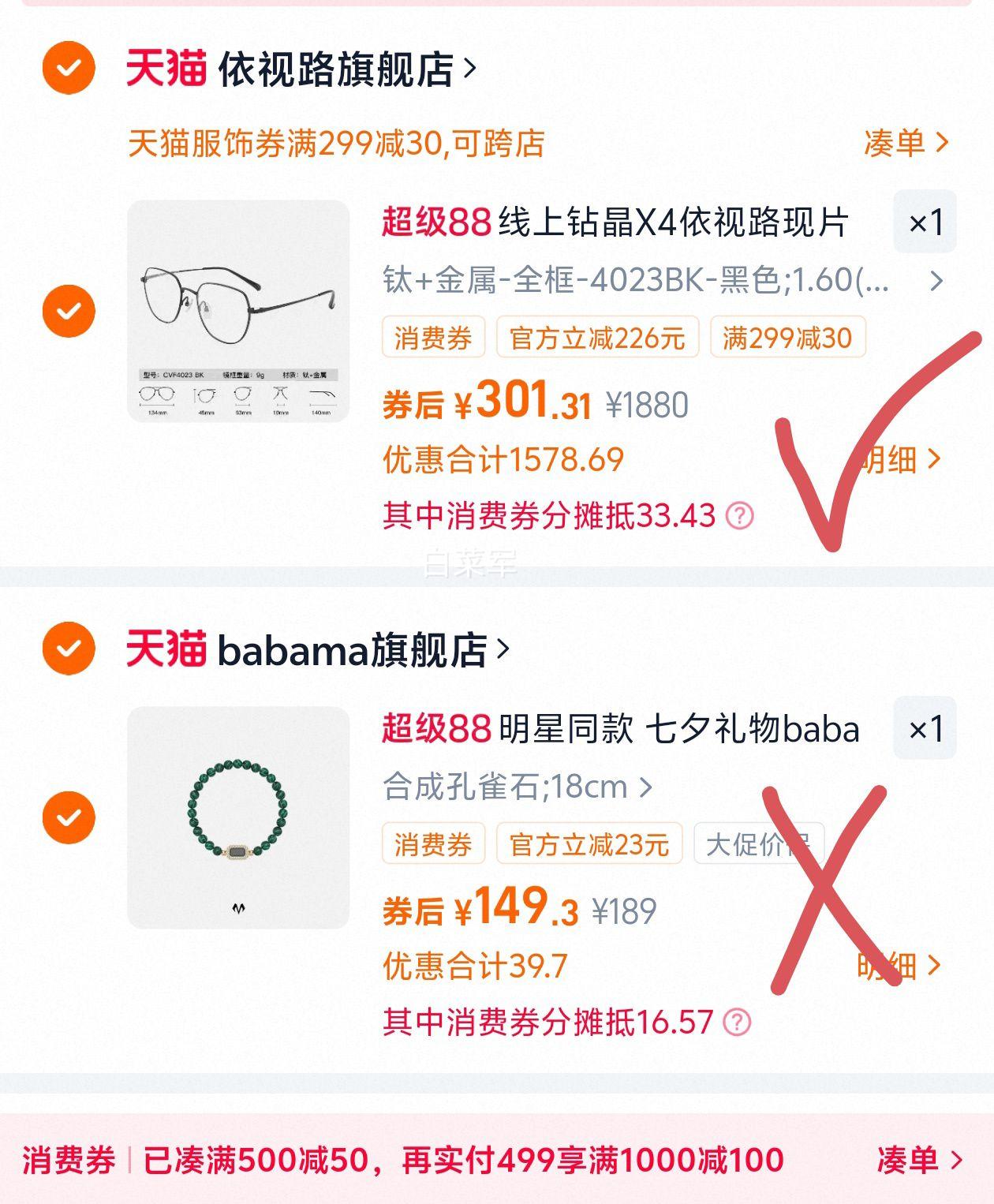Tap 凑单 on the bottom 消费券 banner
Image resolution: width=994 pixels, height=1204 pixels.
tap(920, 1160)
